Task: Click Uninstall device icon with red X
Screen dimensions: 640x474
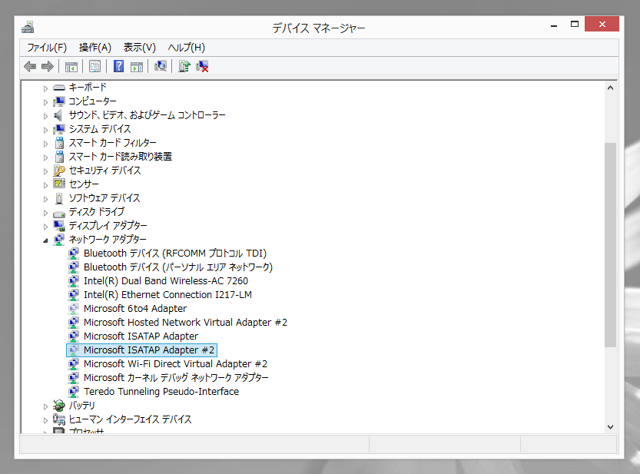Action: coord(202,66)
